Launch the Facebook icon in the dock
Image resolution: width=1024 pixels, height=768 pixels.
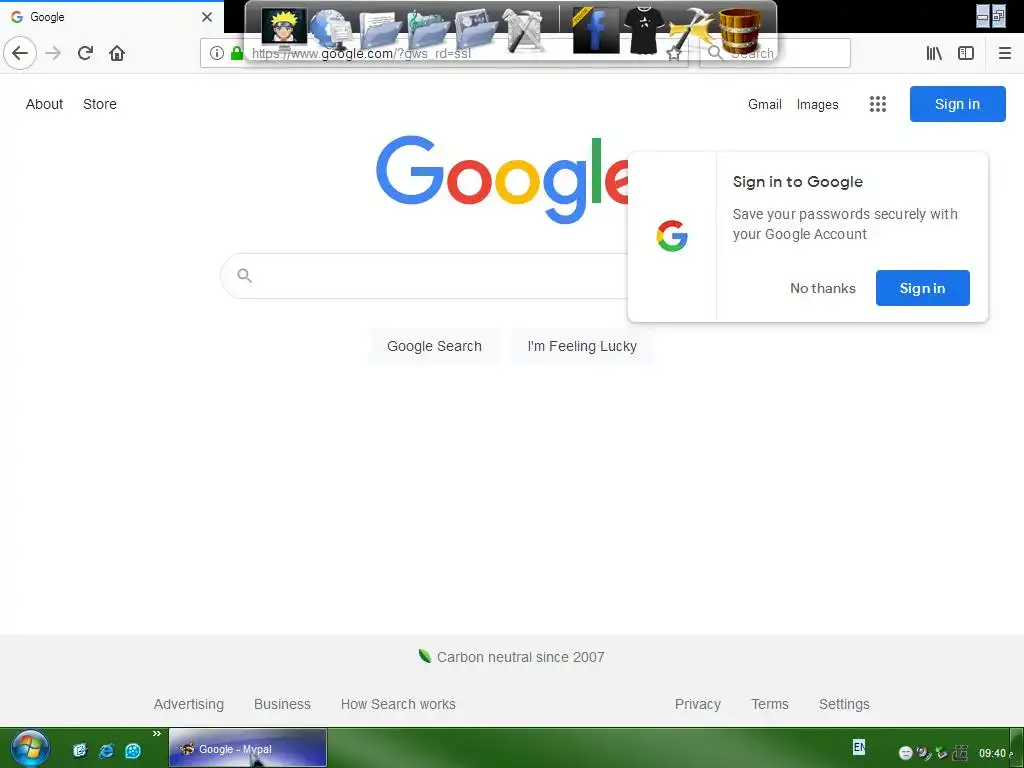tap(596, 31)
